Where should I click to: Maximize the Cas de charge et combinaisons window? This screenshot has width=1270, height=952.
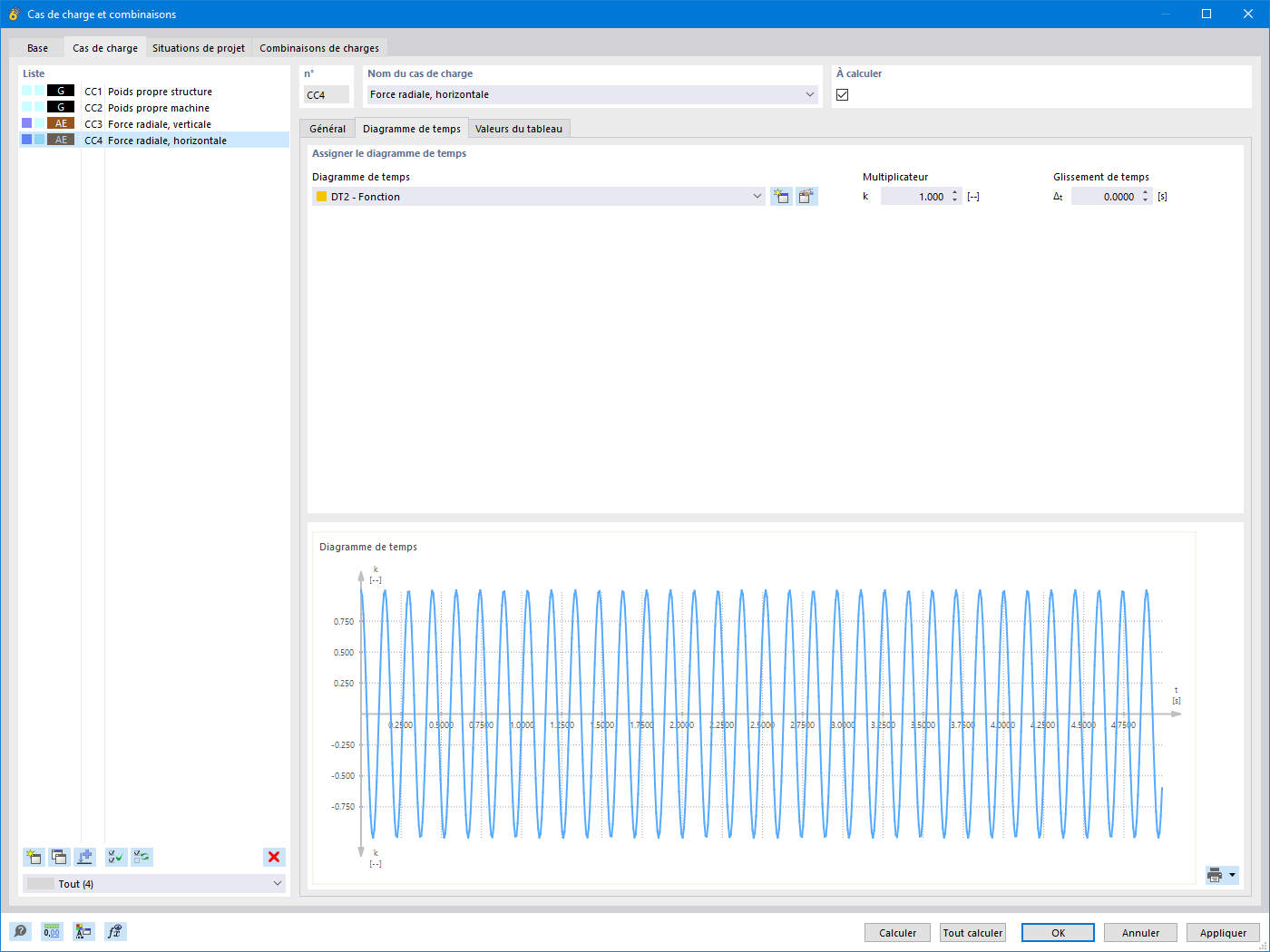coord(1206,14)
